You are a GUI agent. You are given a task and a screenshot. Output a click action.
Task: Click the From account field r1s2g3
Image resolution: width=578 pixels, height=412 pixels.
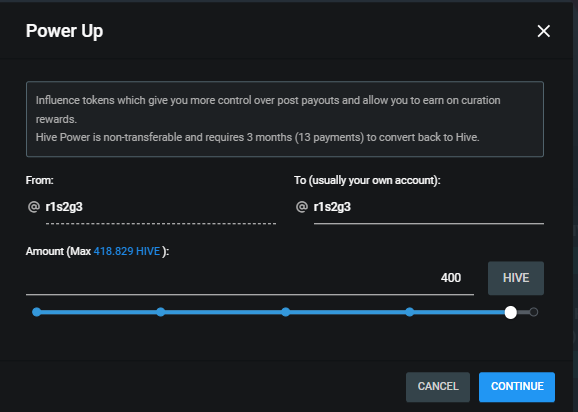click(161, 207)
